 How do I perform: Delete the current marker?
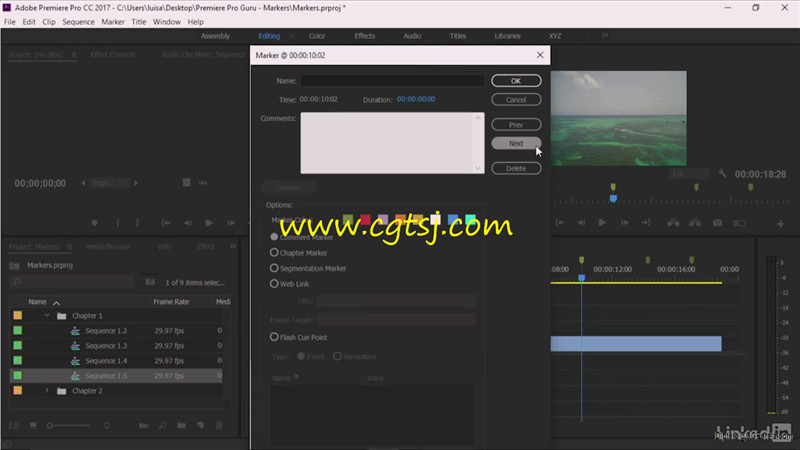[516, 168]
